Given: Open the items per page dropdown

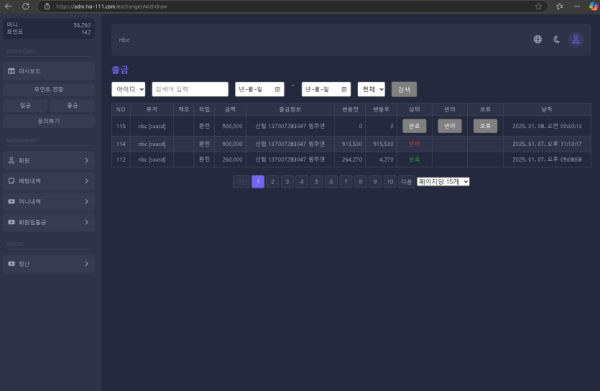Looking at the screenshot, I should (443, 182).
